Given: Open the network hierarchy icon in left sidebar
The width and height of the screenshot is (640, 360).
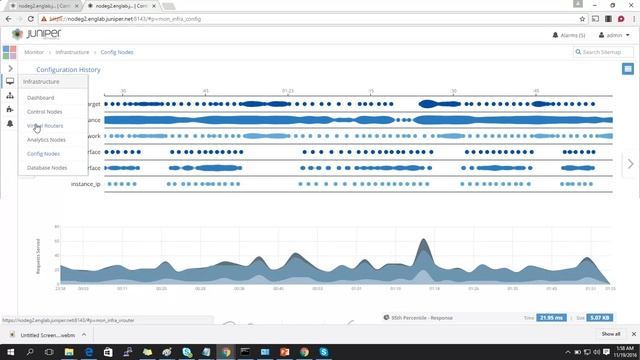Looking at the screenshot, I should pyautogui.click(x=10, y=96).
